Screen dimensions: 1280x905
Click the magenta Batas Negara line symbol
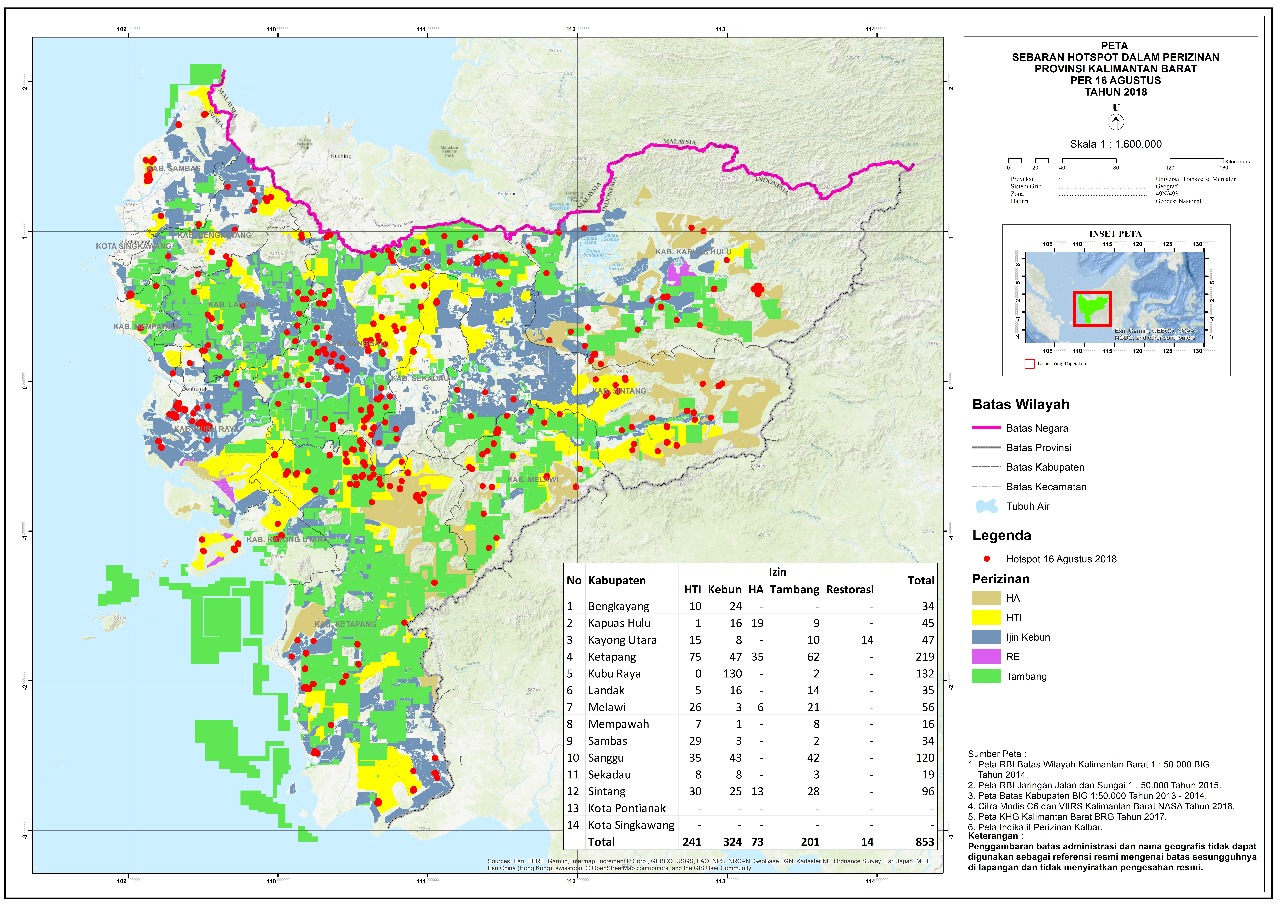(x=987, y=428)
